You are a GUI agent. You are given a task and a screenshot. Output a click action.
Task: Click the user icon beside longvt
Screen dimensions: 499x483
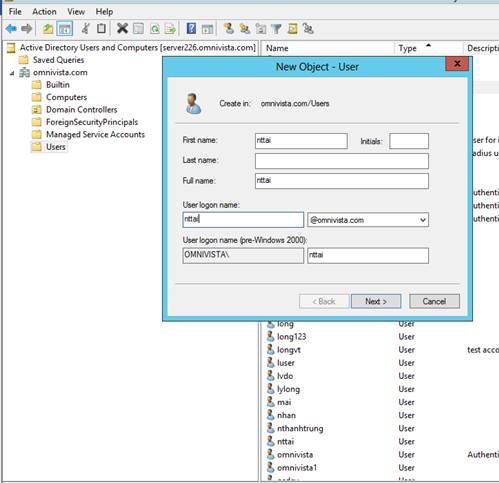click(x=270, y=350)
